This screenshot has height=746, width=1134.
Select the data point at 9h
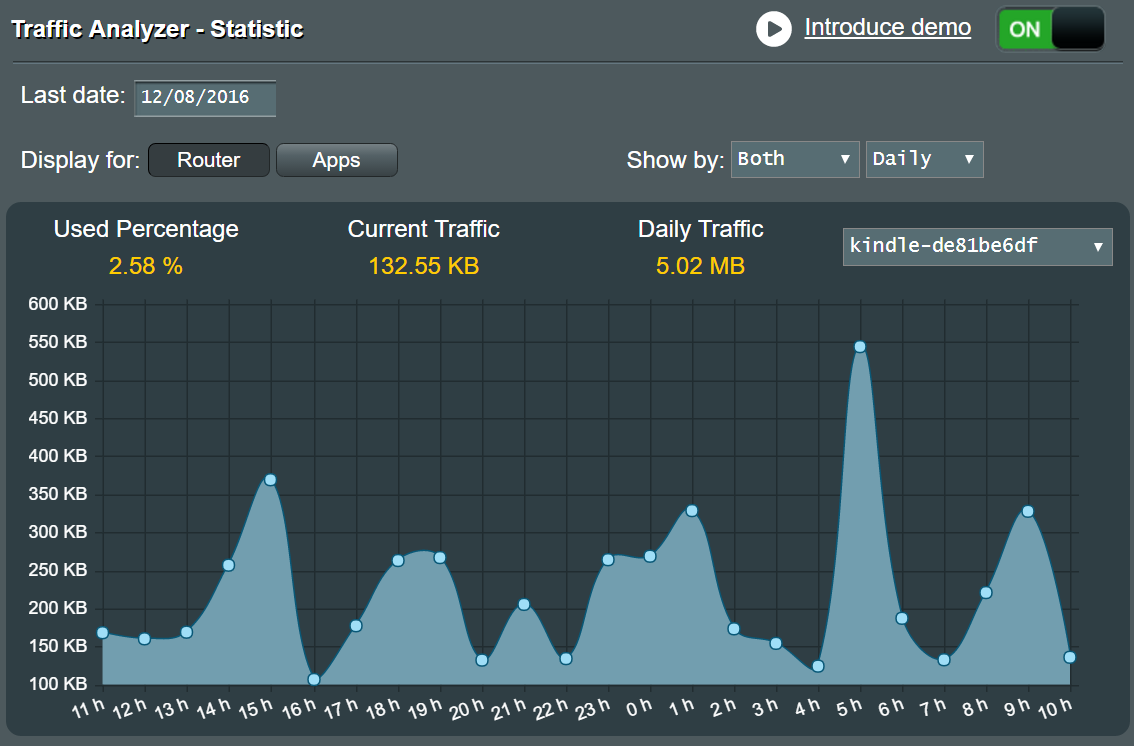pyautogui.click(x=1027, y=512)
